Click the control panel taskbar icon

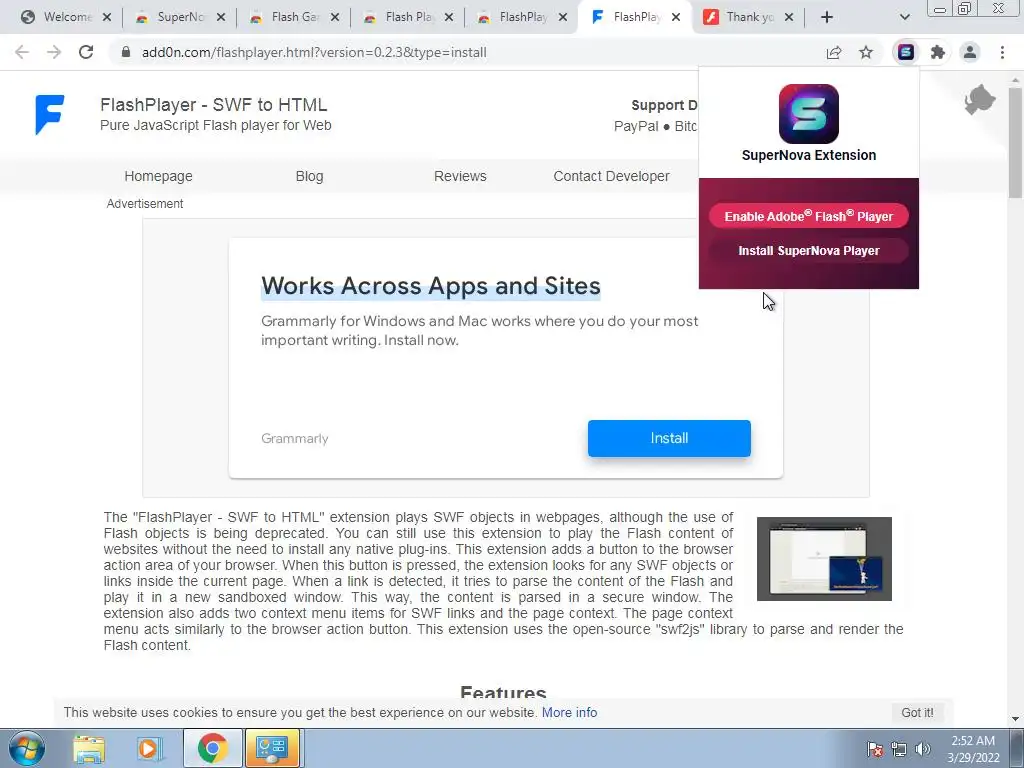[272, 748]
